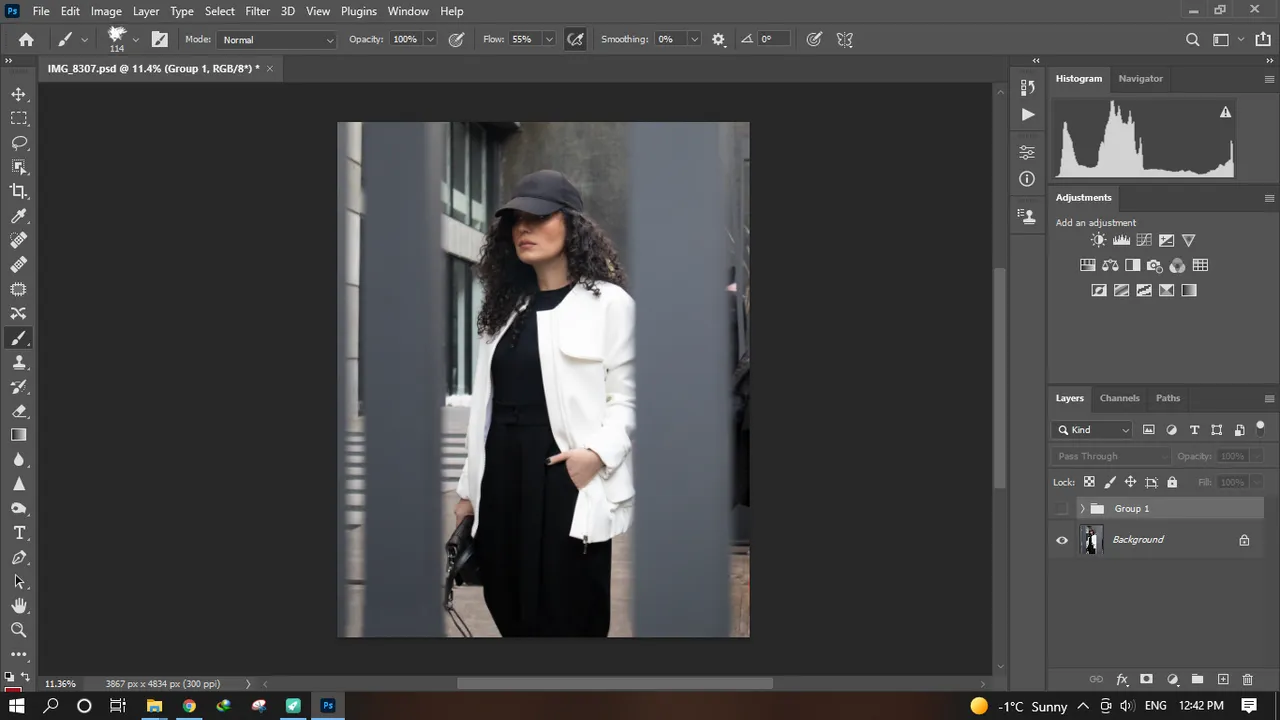Expand the Group 1 folder
The image size is (1280, 720).
coord(1082,509)
